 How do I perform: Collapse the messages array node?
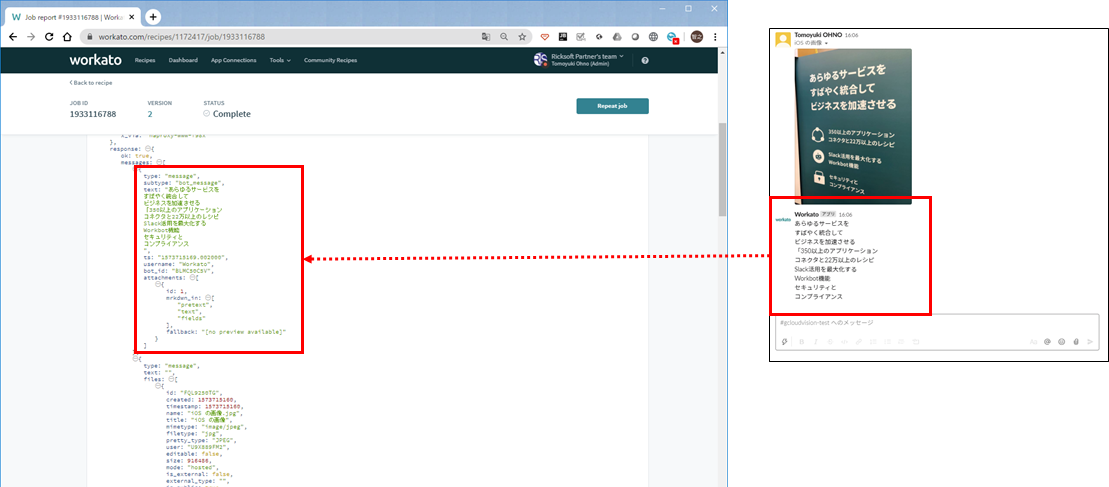click(160, 162)
